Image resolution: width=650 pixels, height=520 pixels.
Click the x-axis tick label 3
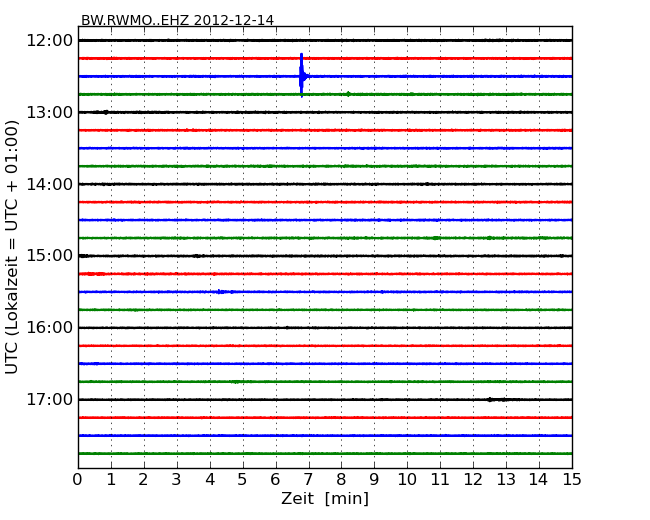(x=177, y=480)
